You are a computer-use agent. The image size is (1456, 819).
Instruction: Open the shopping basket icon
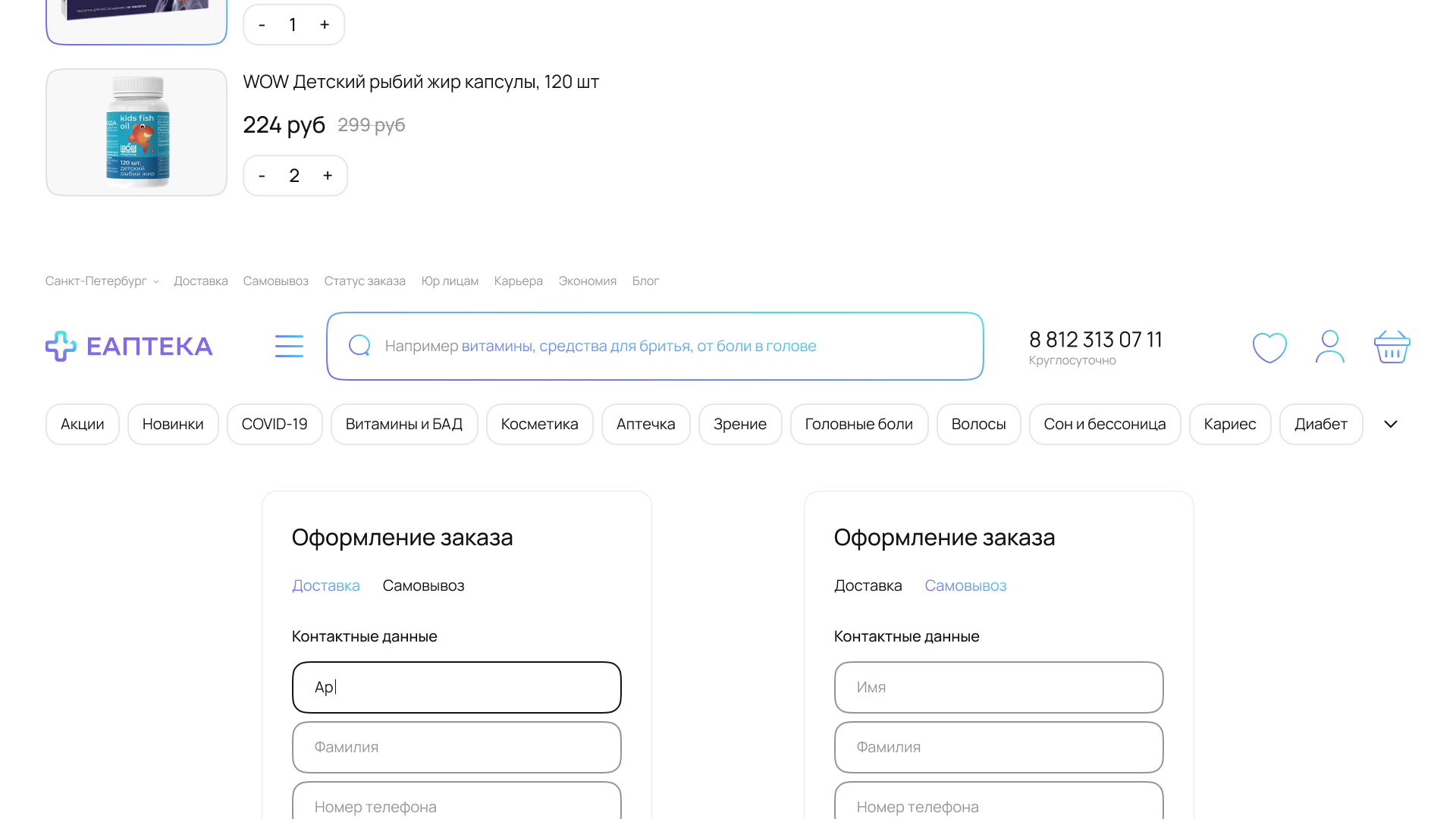(x=1392, y=347)
